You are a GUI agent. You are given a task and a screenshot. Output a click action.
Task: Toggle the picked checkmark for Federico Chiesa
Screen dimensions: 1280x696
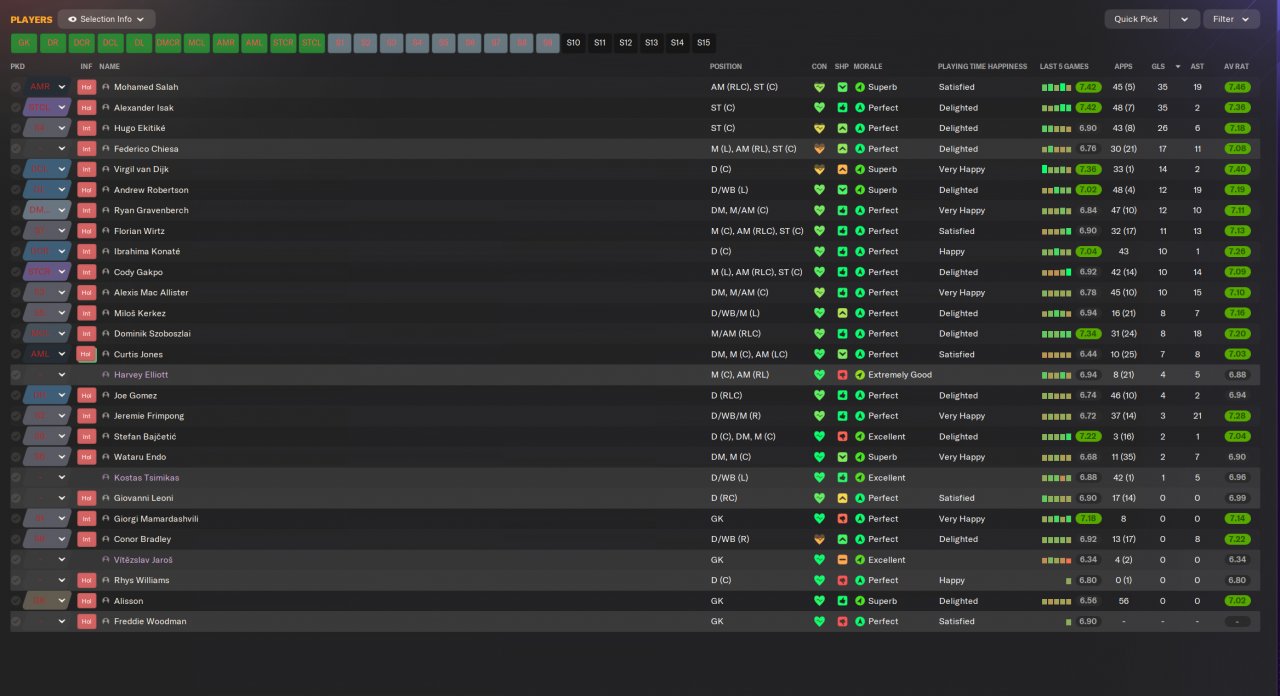(x=16, y=149)
